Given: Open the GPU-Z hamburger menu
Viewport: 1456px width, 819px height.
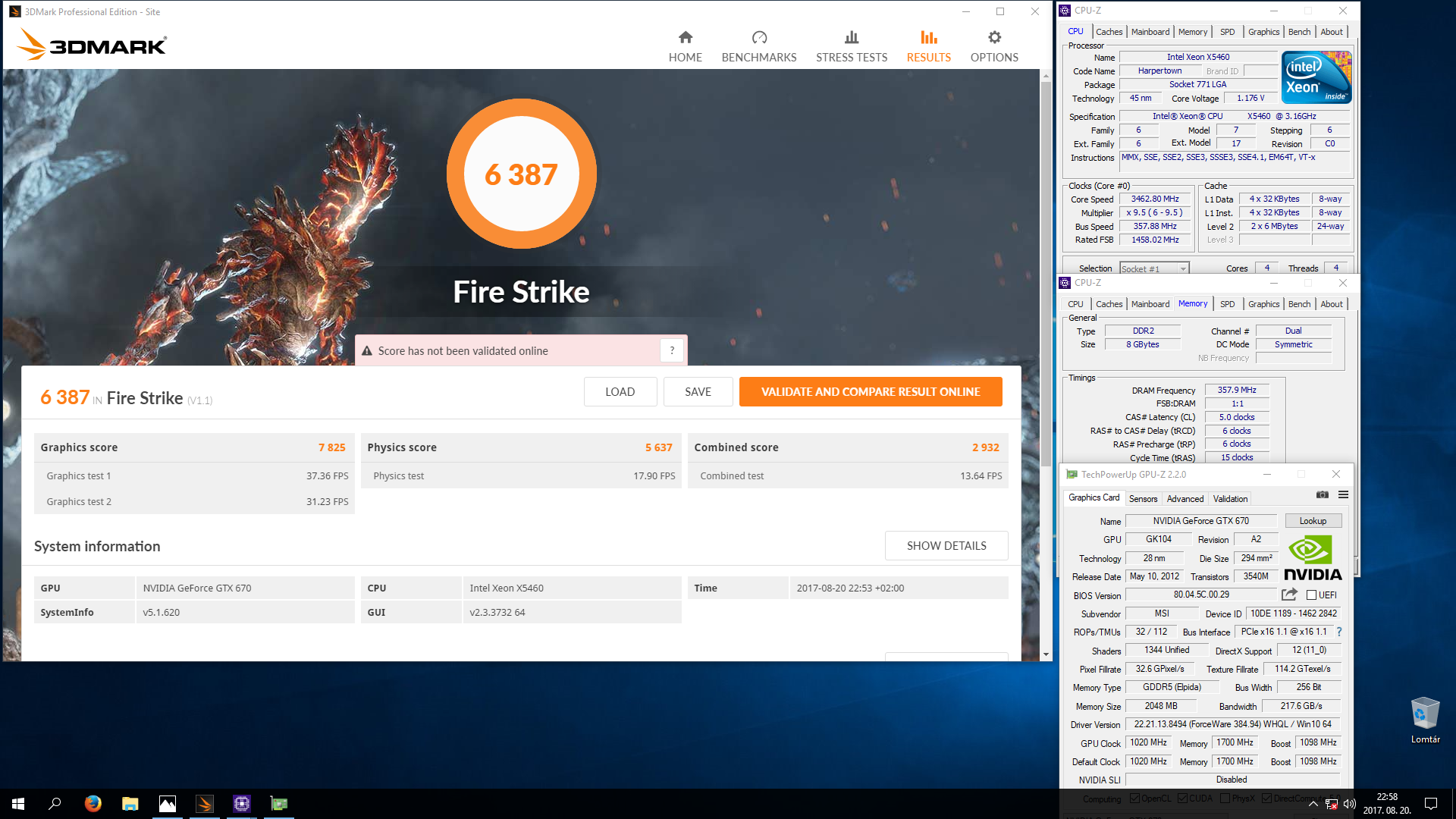Looking at the screenshot, I should [x=1343, y=494].
